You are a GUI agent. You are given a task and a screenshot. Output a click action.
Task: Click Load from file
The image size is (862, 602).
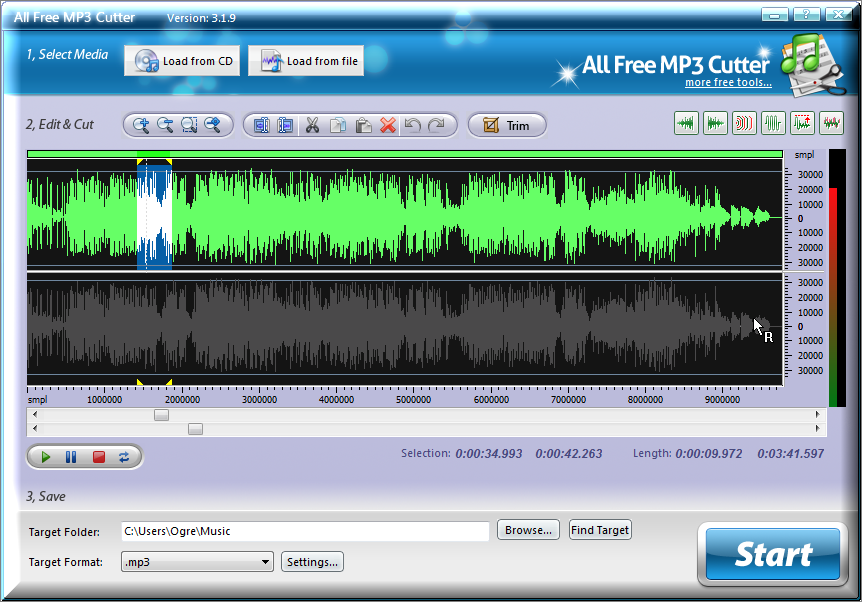(306, 61)
